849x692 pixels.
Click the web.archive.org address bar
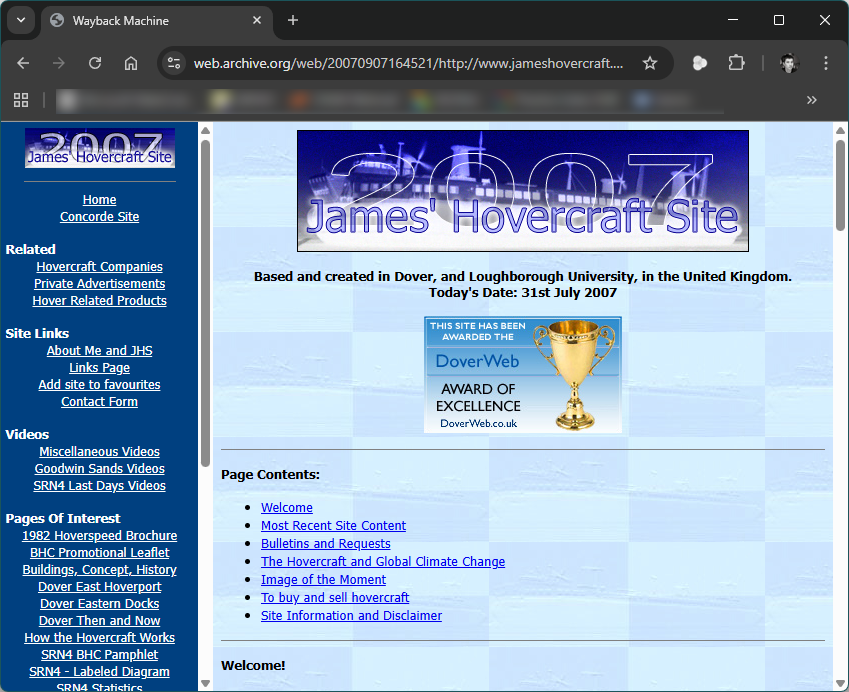(x=408, y=63)
